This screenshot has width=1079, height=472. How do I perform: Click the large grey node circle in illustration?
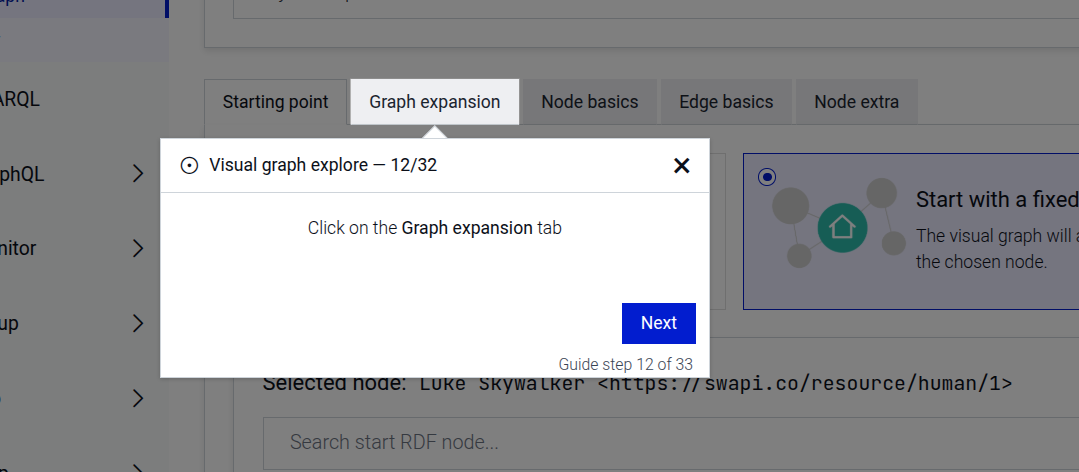tap(790, 206)
